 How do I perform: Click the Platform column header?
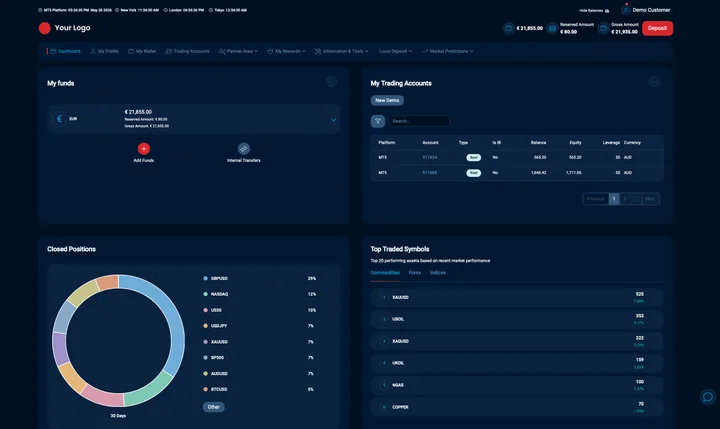pyautogui.click(x=387, y=143)
